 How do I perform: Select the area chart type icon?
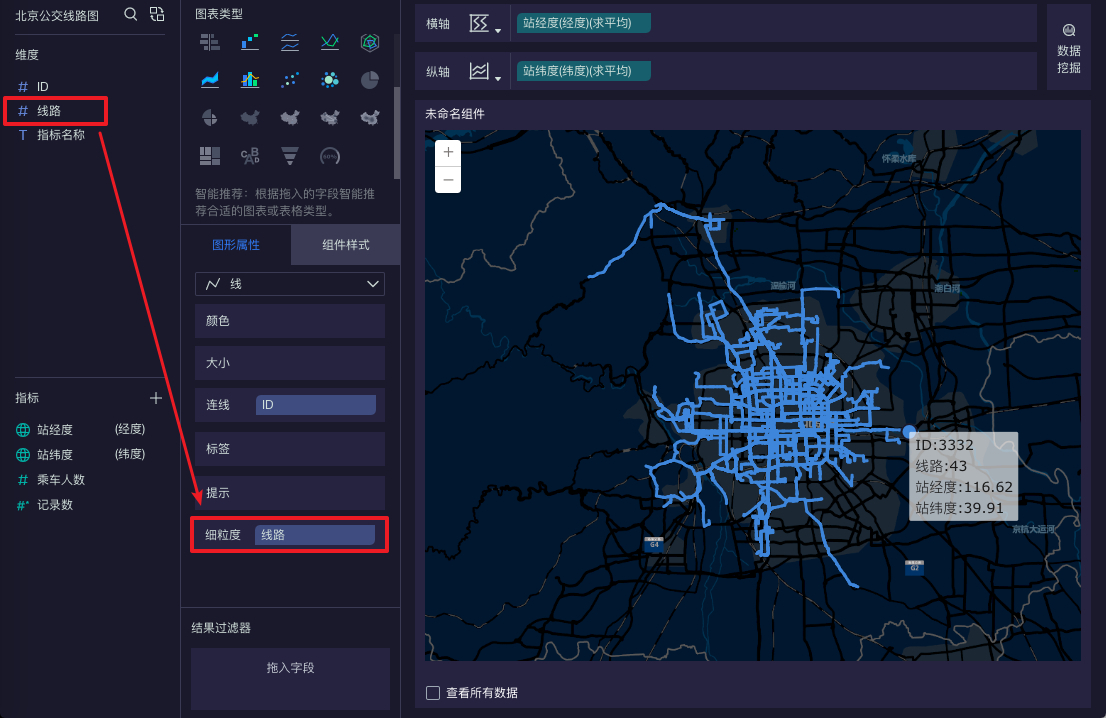[x=209, y=80]
